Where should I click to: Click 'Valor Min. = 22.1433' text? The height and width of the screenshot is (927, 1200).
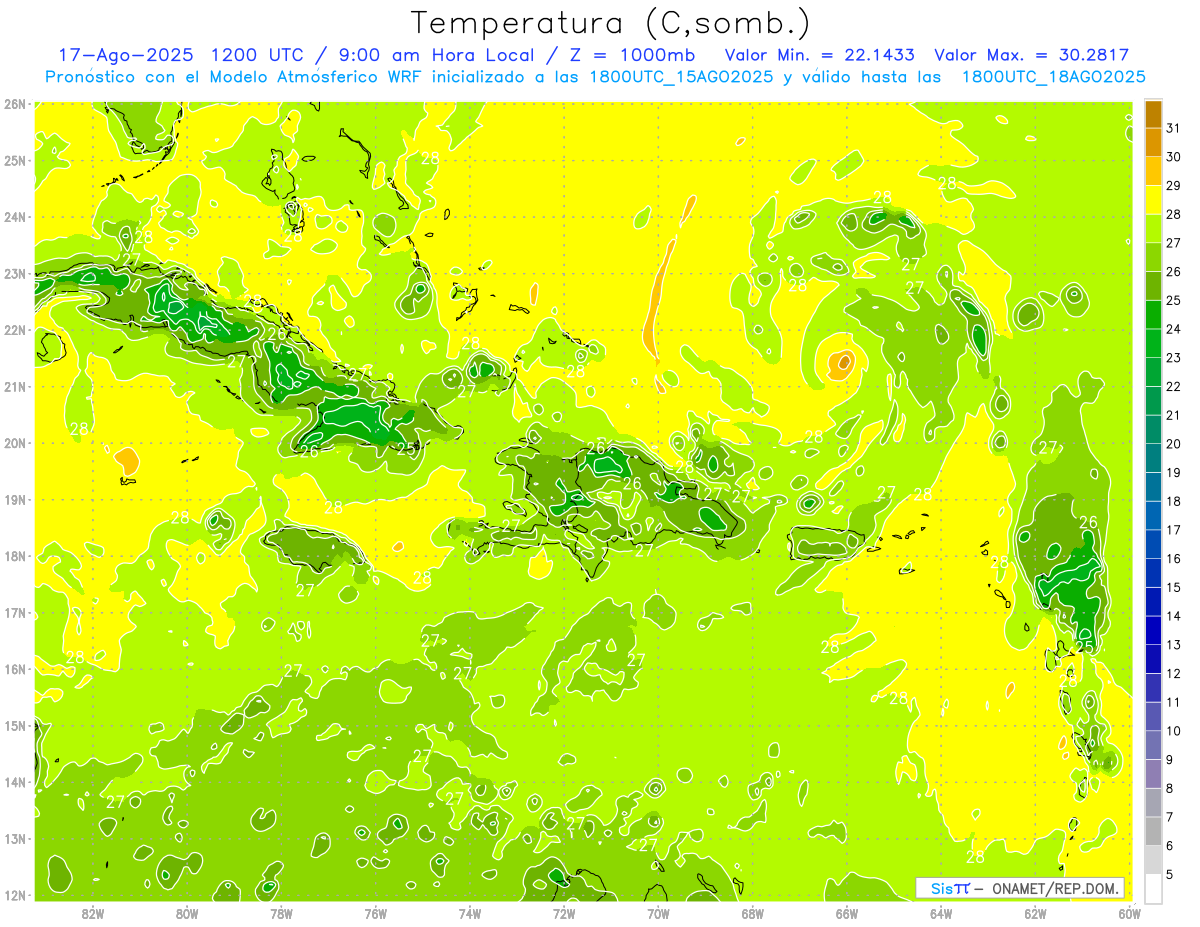820,55
